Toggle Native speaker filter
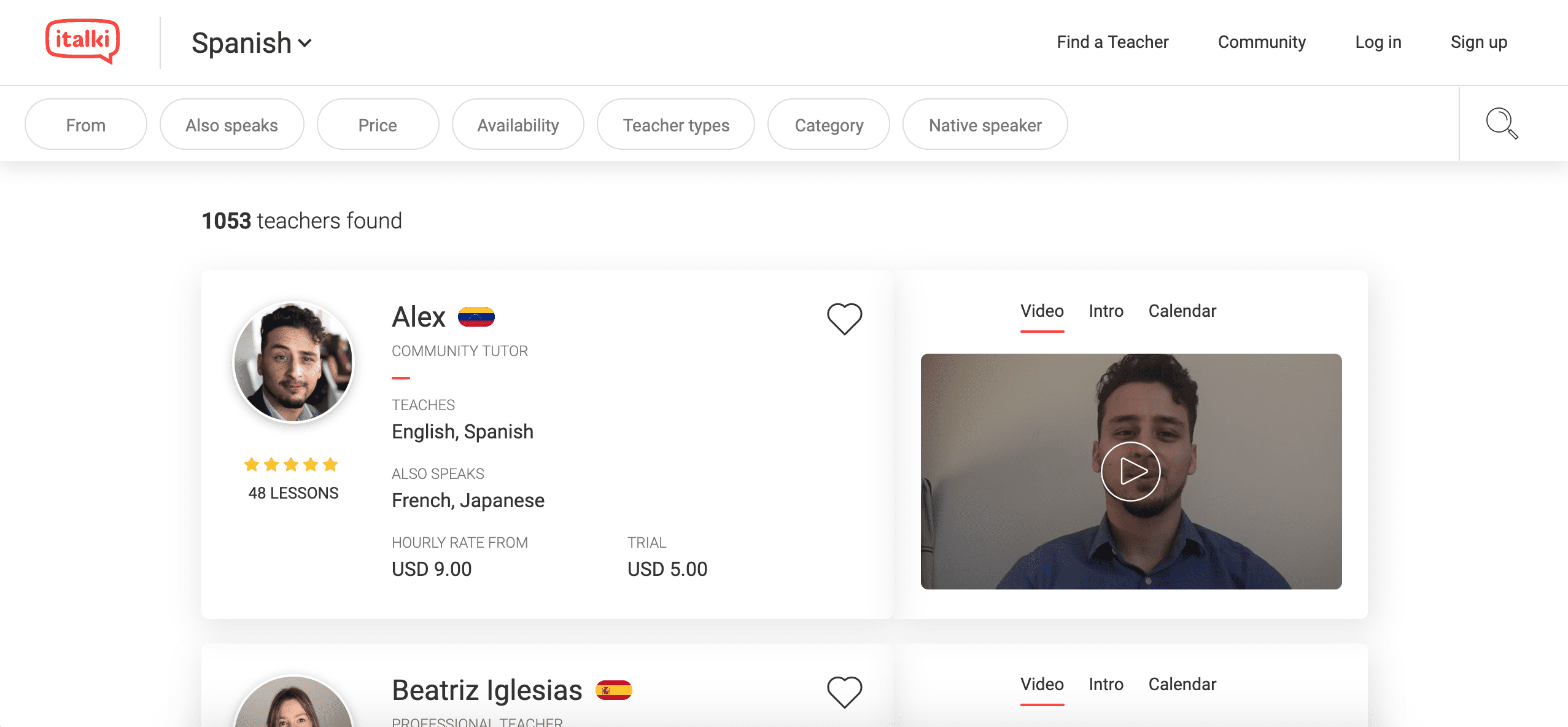 coord(985,125)
